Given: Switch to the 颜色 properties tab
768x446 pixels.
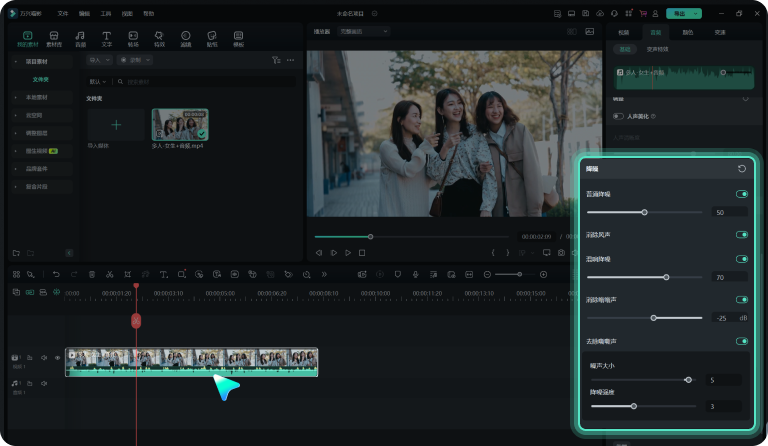Looking at the screenshot, I should pyautogui.click(x=687, y=32).
